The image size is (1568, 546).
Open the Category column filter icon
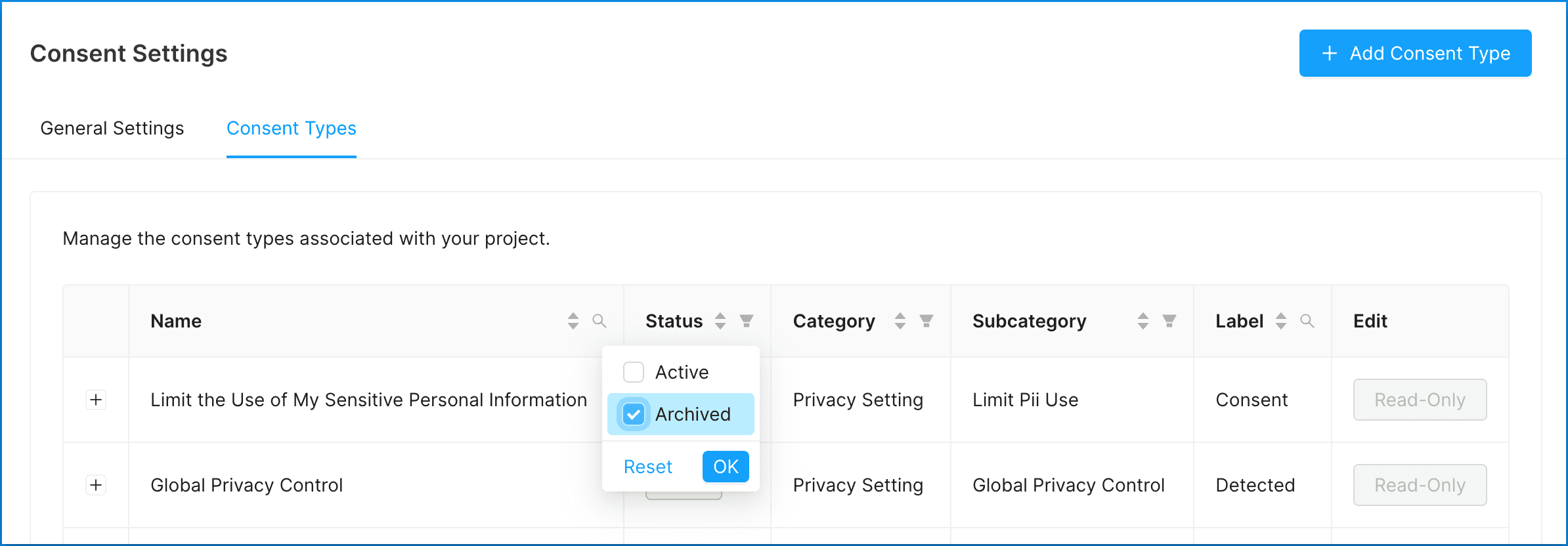926,321
